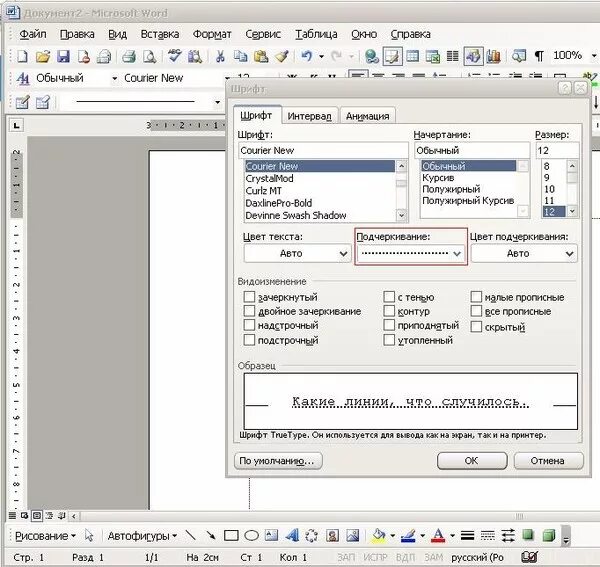Insert hyperlink globe icon

(x=371, y=57)
